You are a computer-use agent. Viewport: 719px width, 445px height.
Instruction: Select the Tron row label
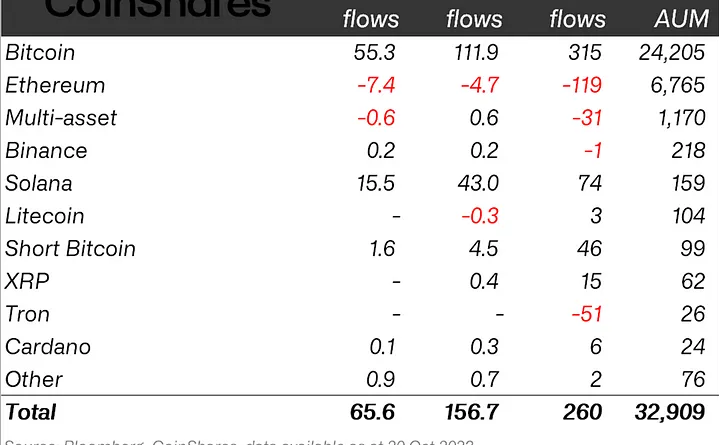[x=27, y=314]
